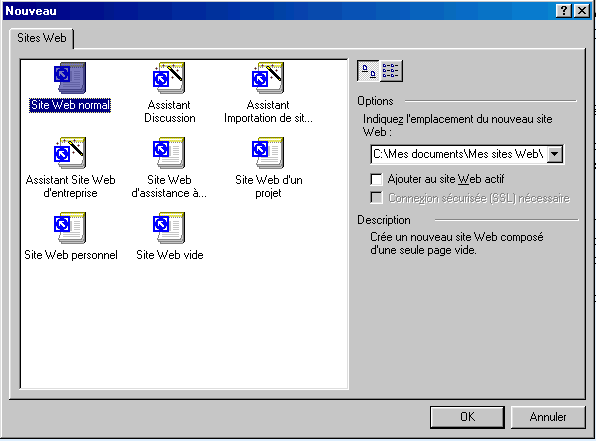
Task: Enable Ajouter au site Web actif checkbox
Action: pos(376,179)
